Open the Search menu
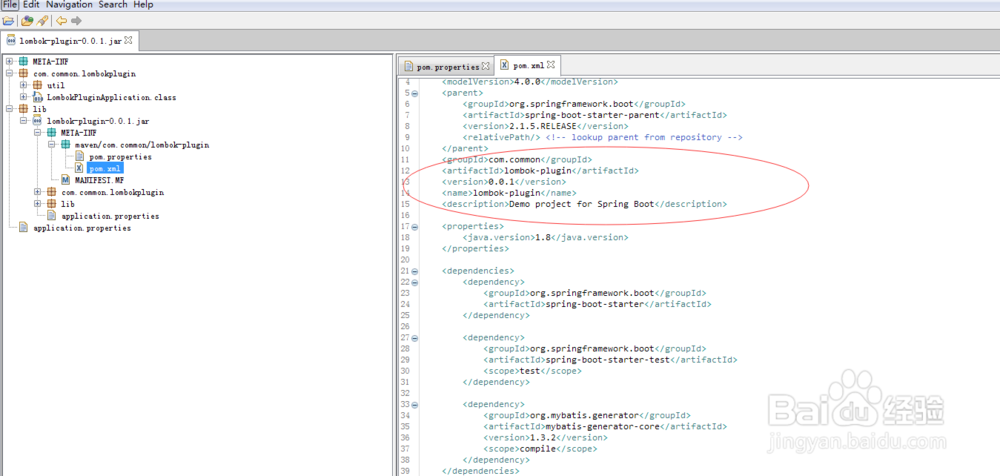This screenshot has width=1000, height=476. (x=113, y=4)
